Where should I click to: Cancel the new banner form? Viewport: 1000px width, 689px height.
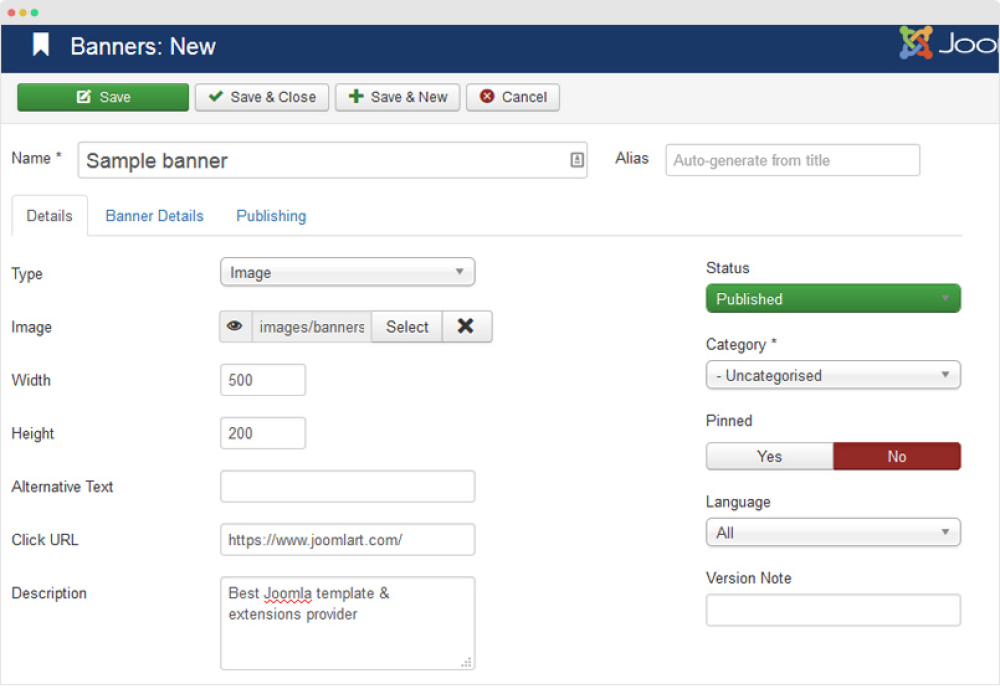(513, 97)
